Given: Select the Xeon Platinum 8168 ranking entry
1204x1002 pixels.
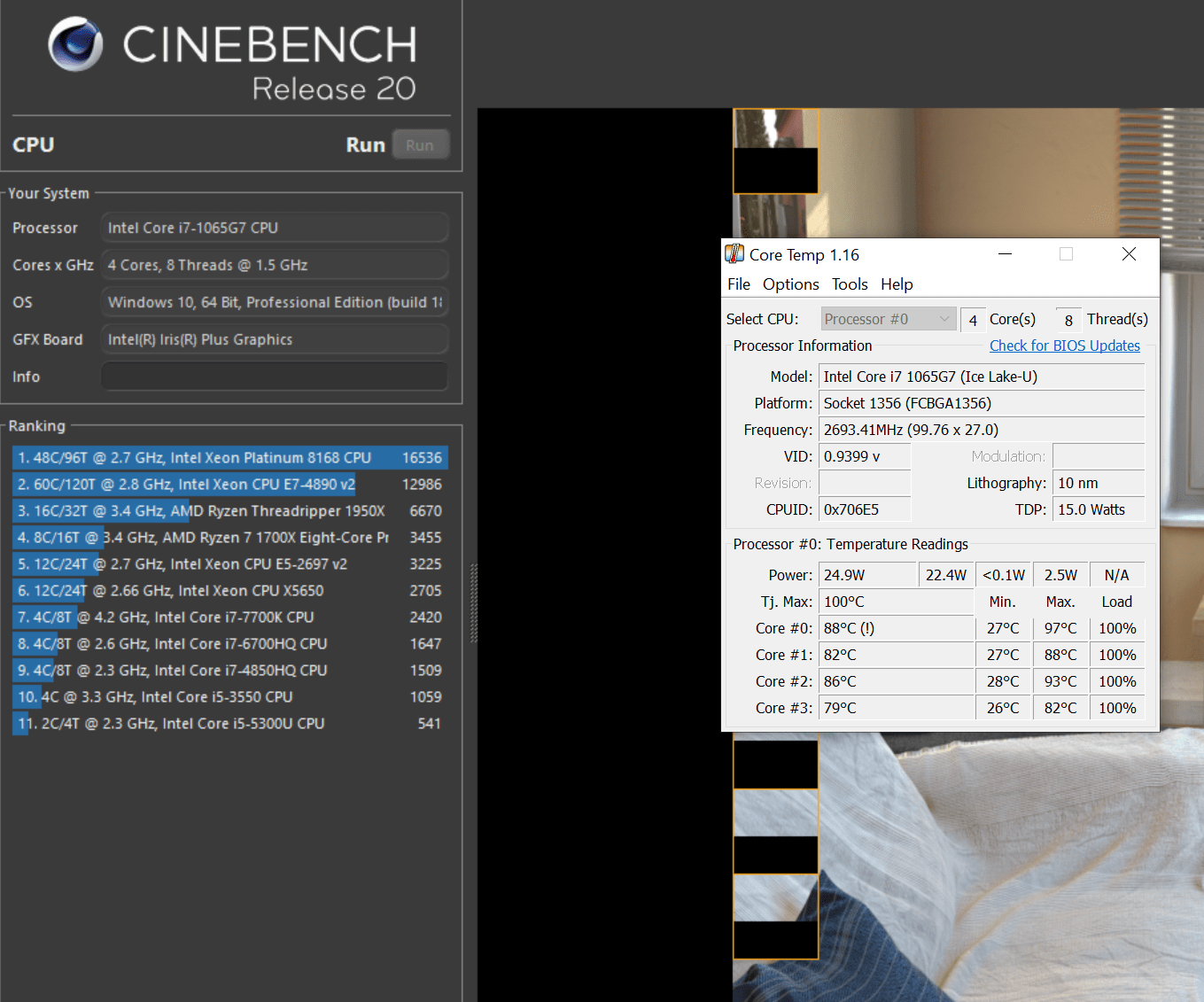Looking at the screenshot, I should pyautogui.click(x=229, y=458).
